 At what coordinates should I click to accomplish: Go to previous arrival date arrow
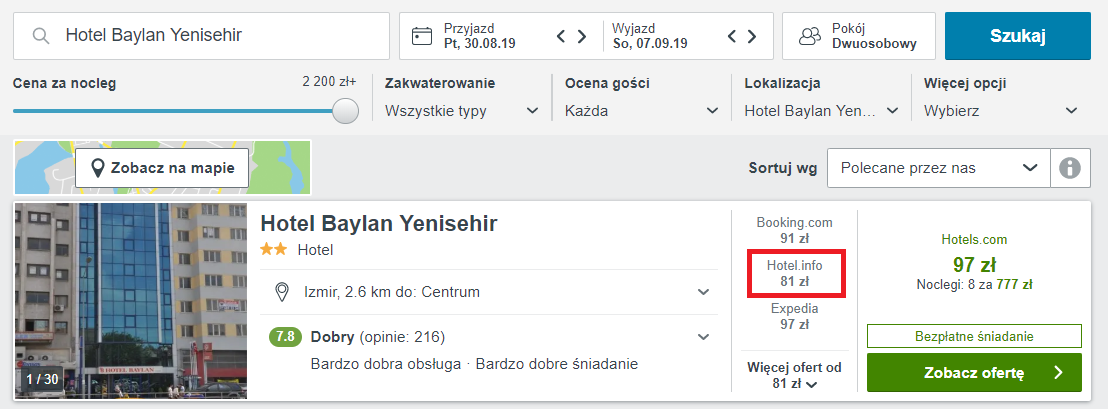point(561,36)
